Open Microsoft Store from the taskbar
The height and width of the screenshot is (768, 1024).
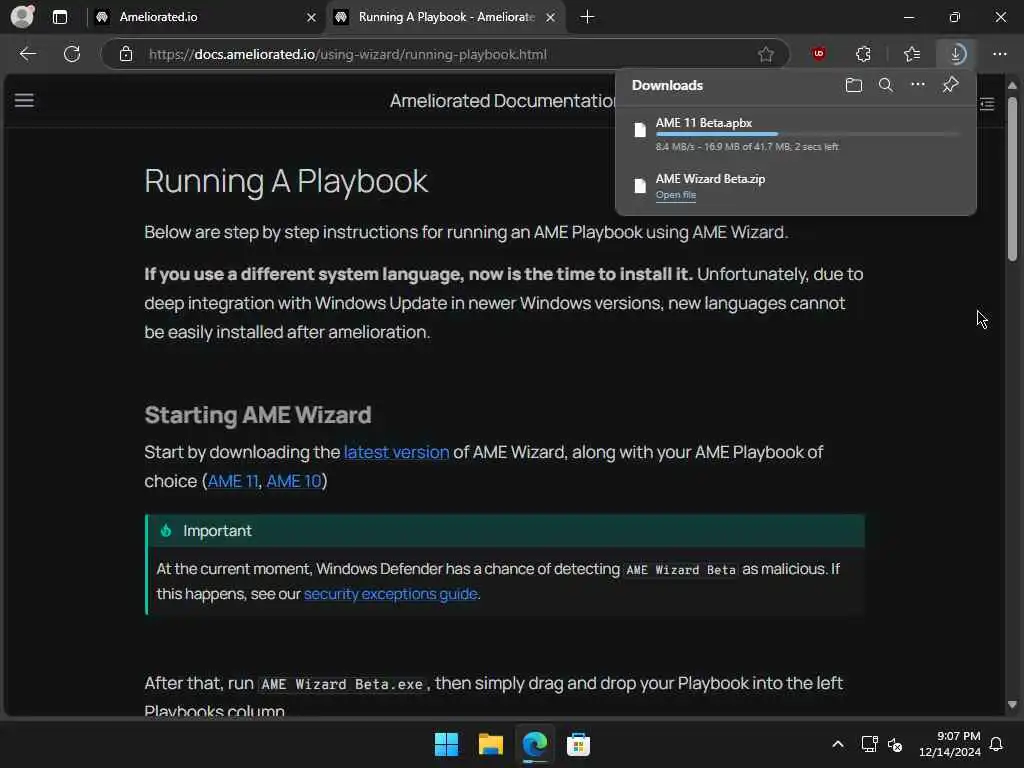(579, 744)
